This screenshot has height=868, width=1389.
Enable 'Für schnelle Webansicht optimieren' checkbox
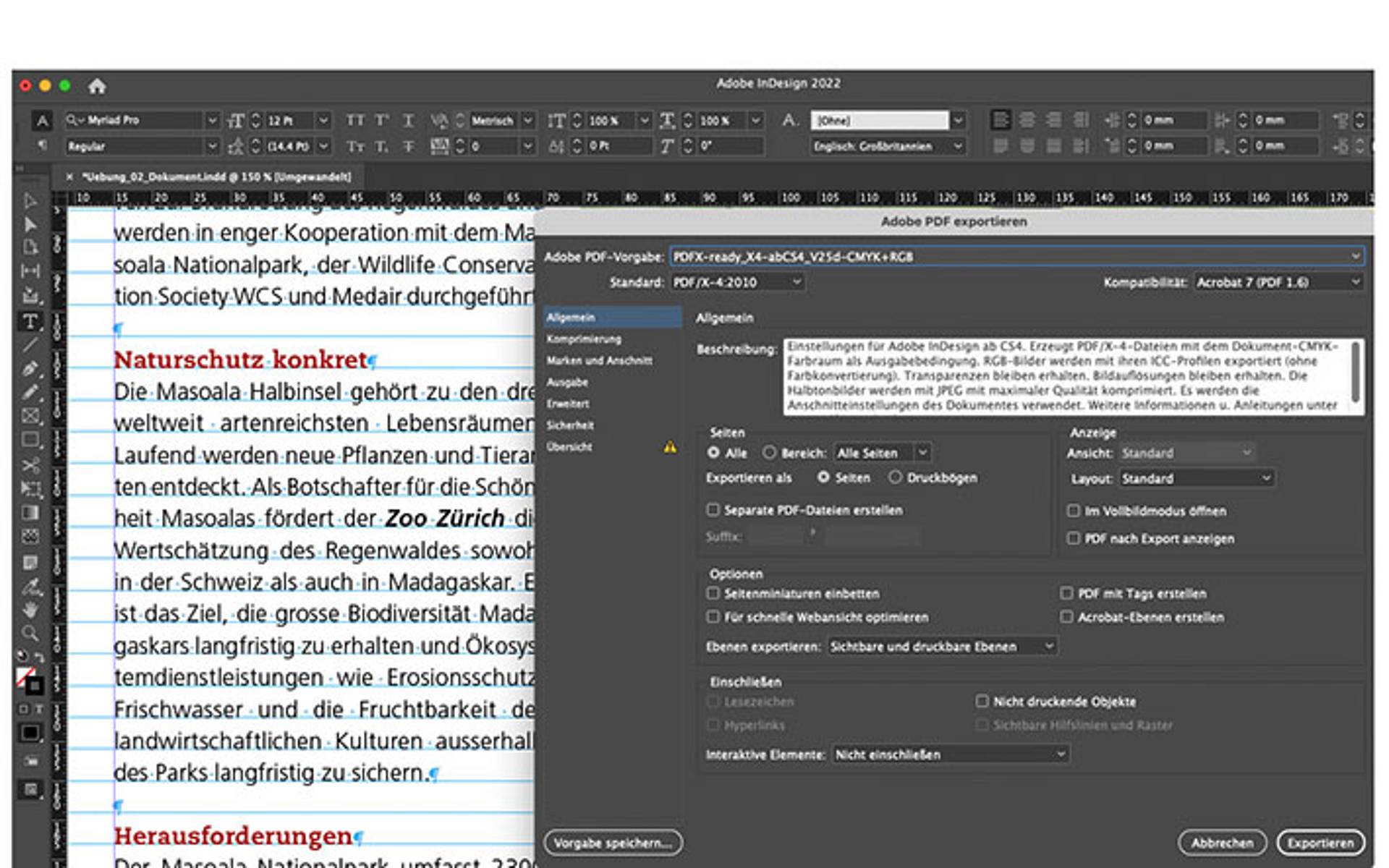[x=713, y=617]
